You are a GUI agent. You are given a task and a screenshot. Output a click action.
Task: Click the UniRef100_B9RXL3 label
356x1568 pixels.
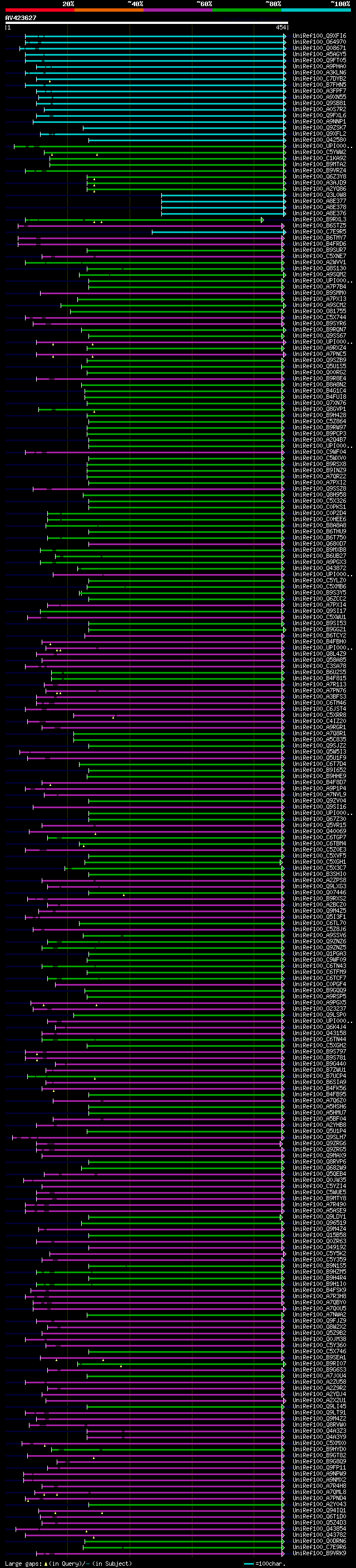319,219
